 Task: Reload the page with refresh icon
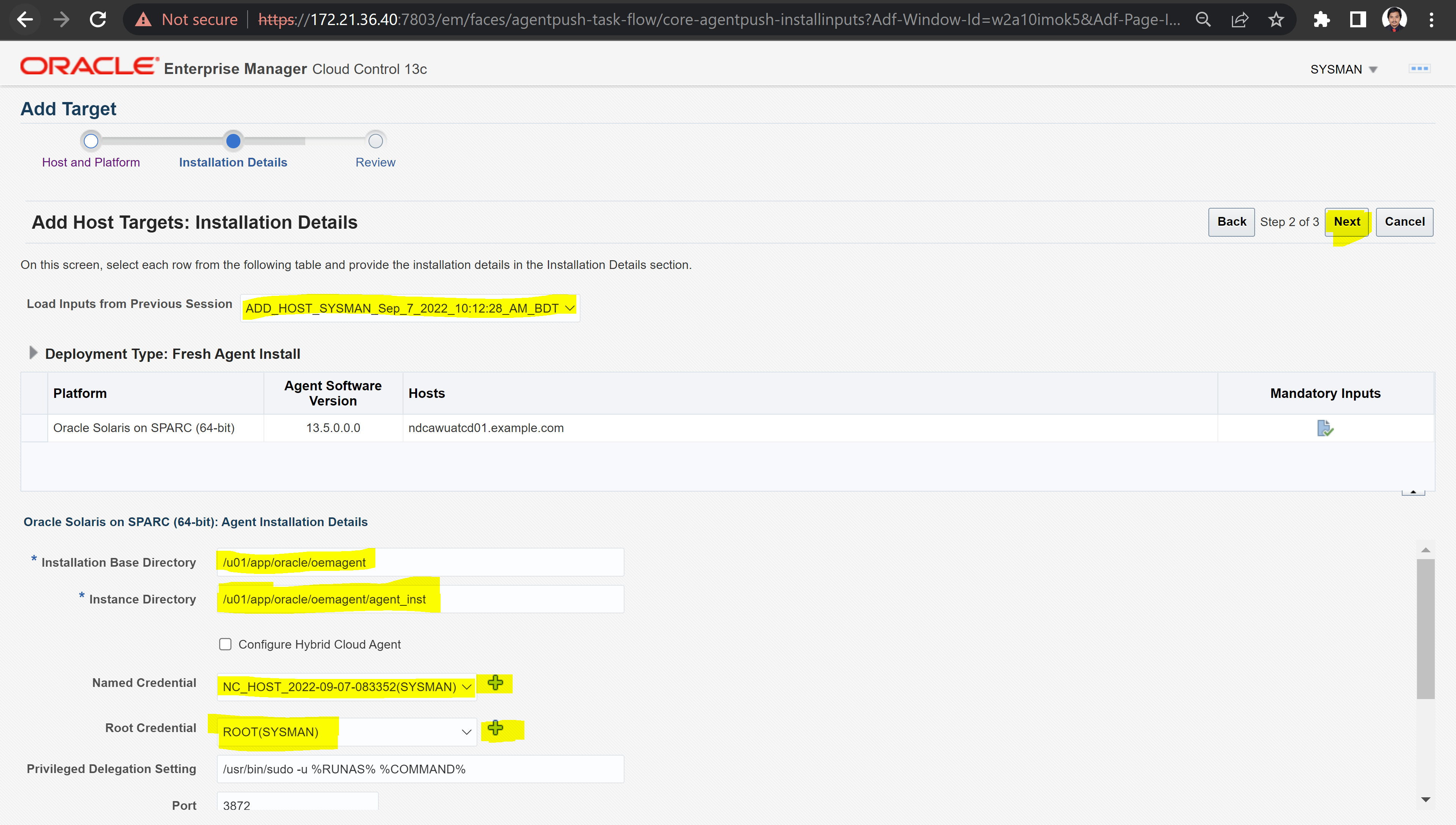99,20
